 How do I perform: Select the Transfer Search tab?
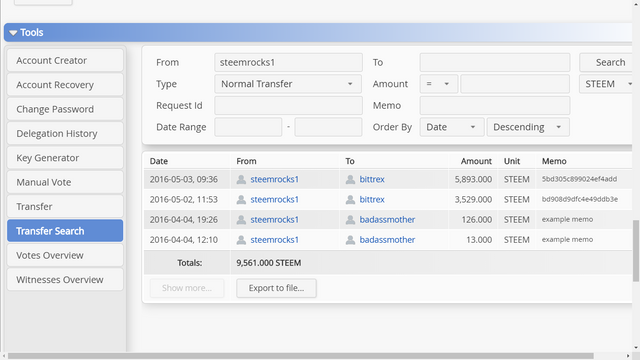click(65, 231)
